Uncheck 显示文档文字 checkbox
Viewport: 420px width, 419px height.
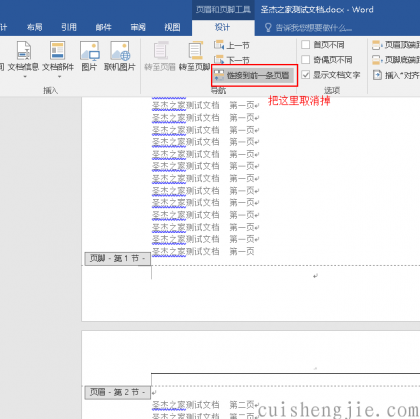click(x=305, y=75)
